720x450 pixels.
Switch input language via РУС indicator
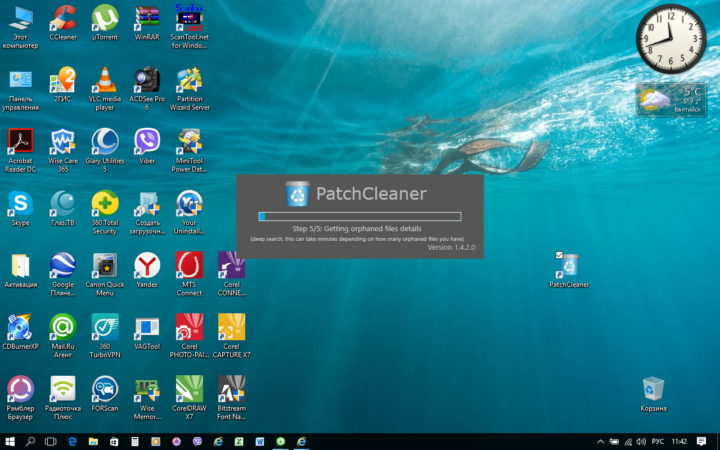[x=658, y=442]
